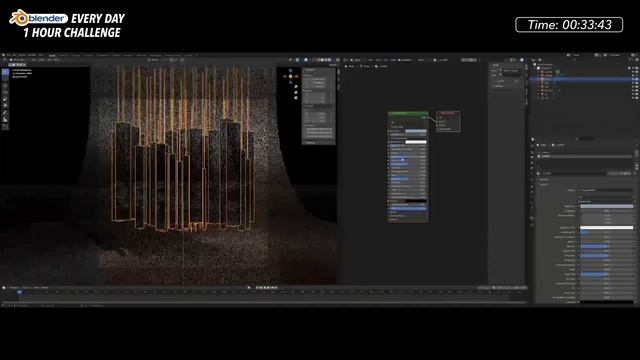640x360 pixels.
Task: Click the viewport navigation axis gizmo
Action: (x=291, y=76)
